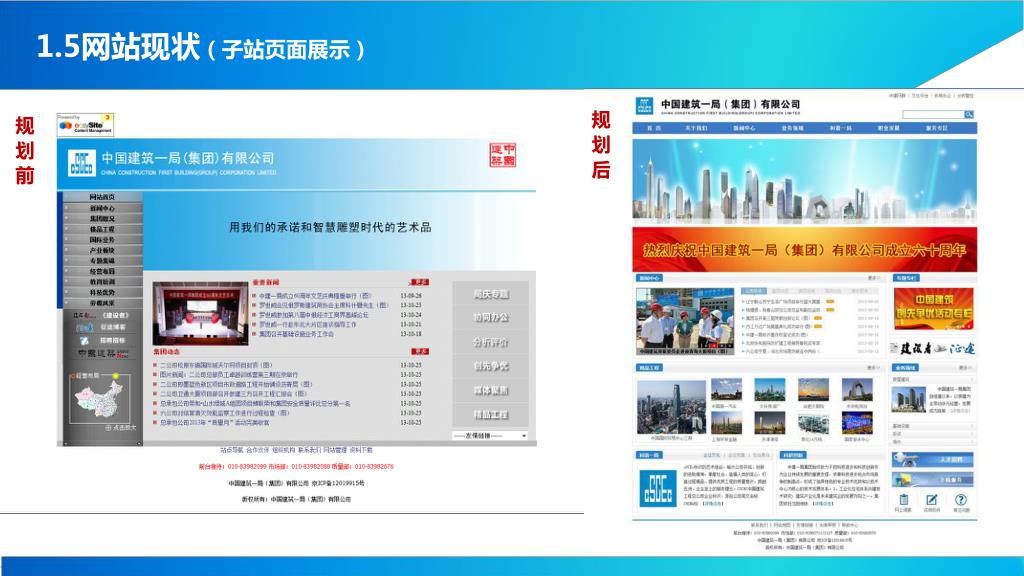Click red 更多 button beside 集团动态 heading

click(x=419, y=351)
